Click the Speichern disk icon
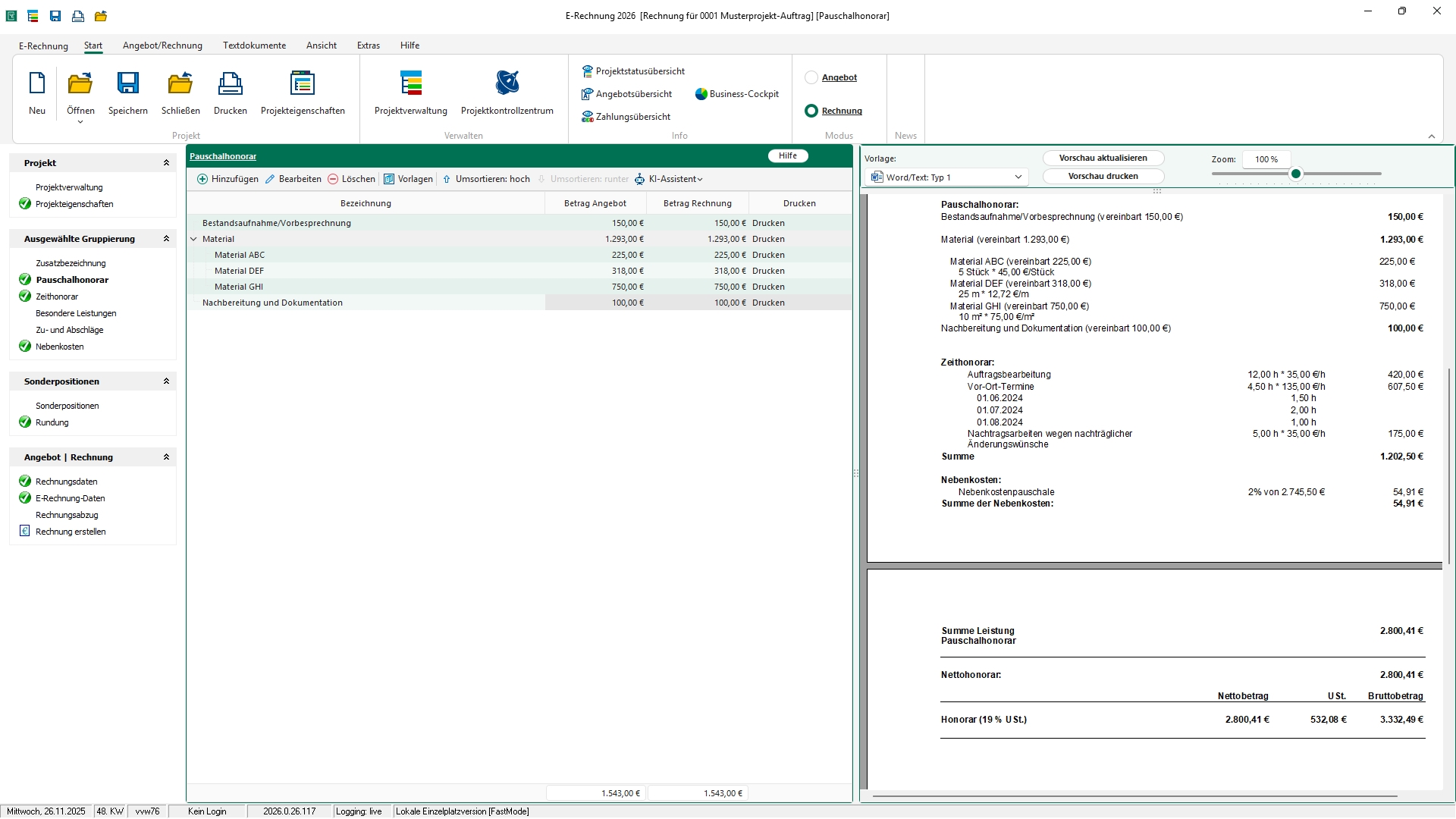Viewport: 1456px width, 819px height. (x=127, y=83)
